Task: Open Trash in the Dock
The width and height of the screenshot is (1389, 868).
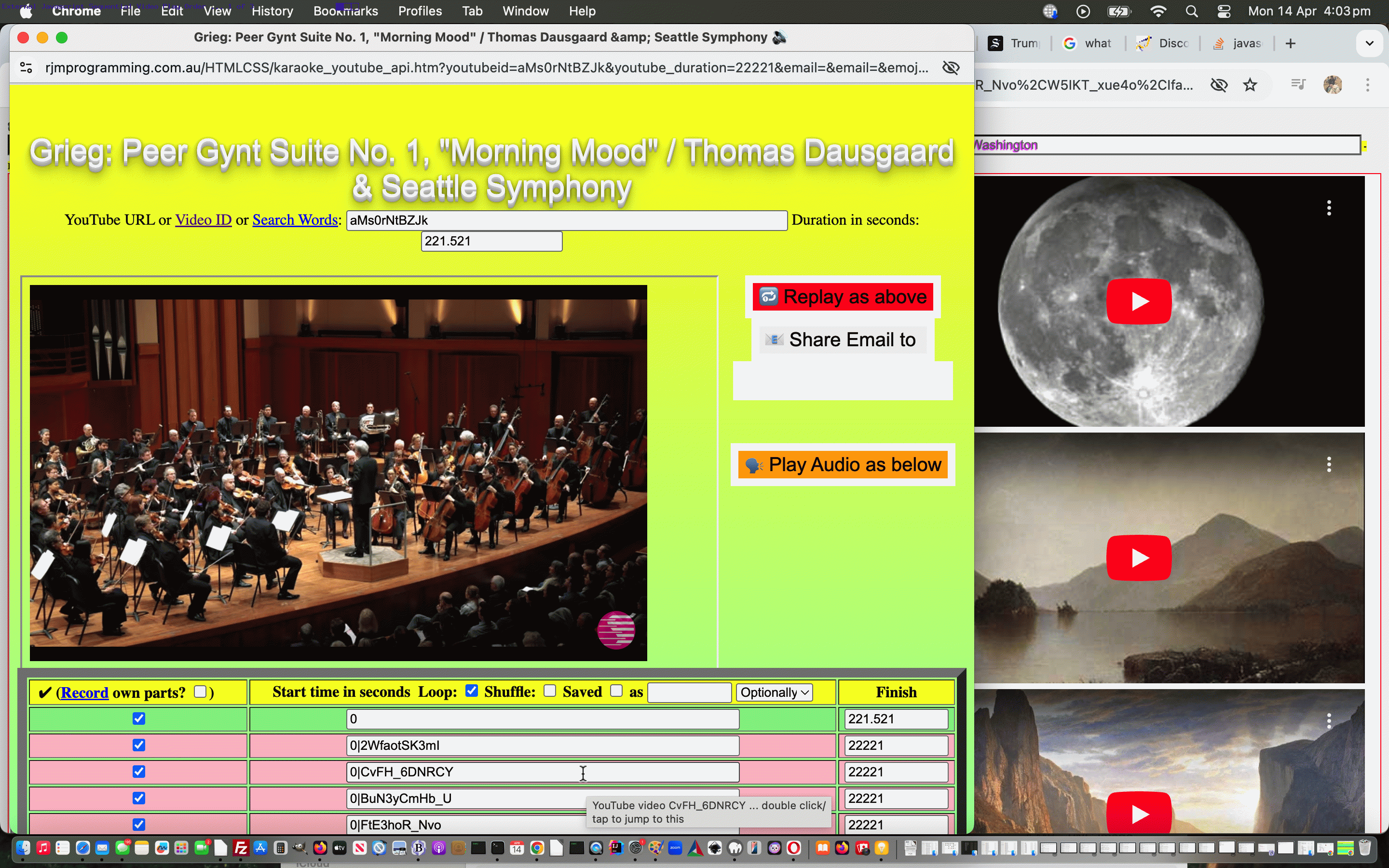Action: [x=1365, y=848]
